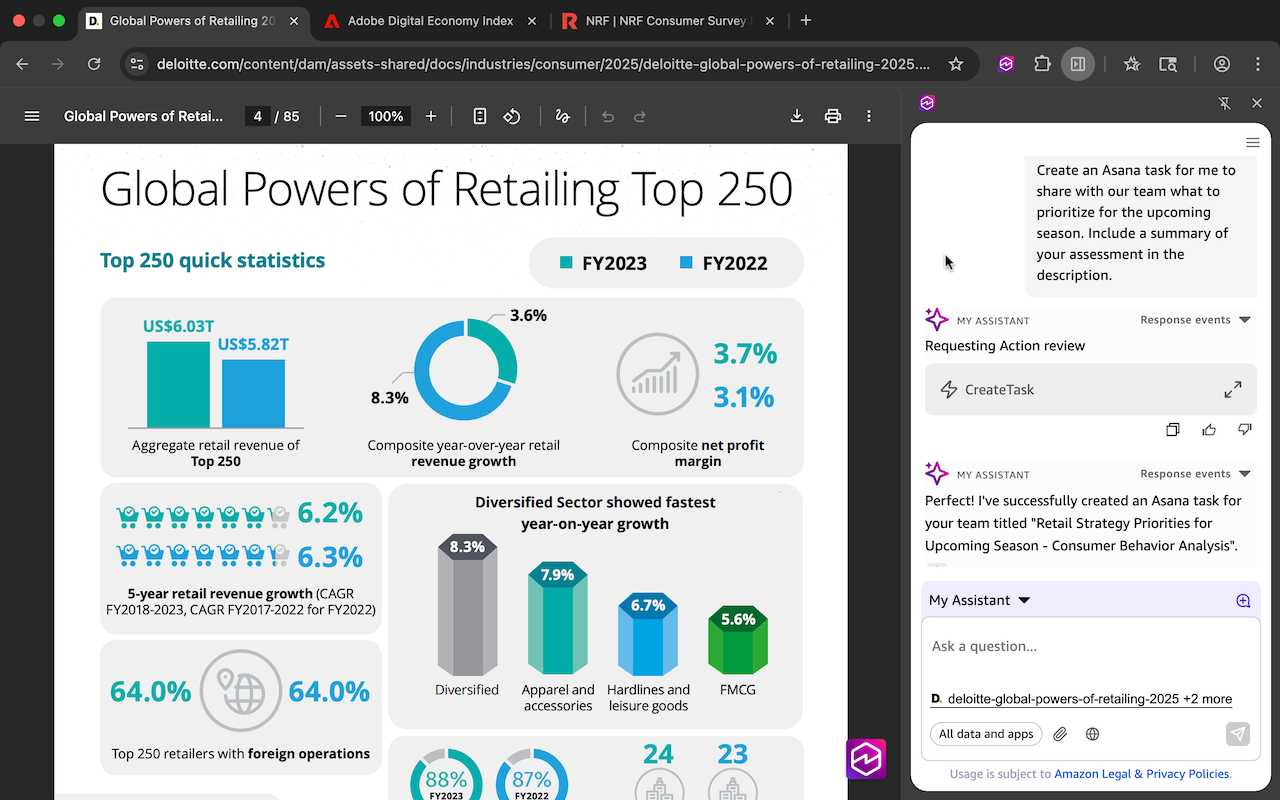This screenshot has height=800, width=1280.
Task: Download the PDF document
Action: (x=797, y=116)
